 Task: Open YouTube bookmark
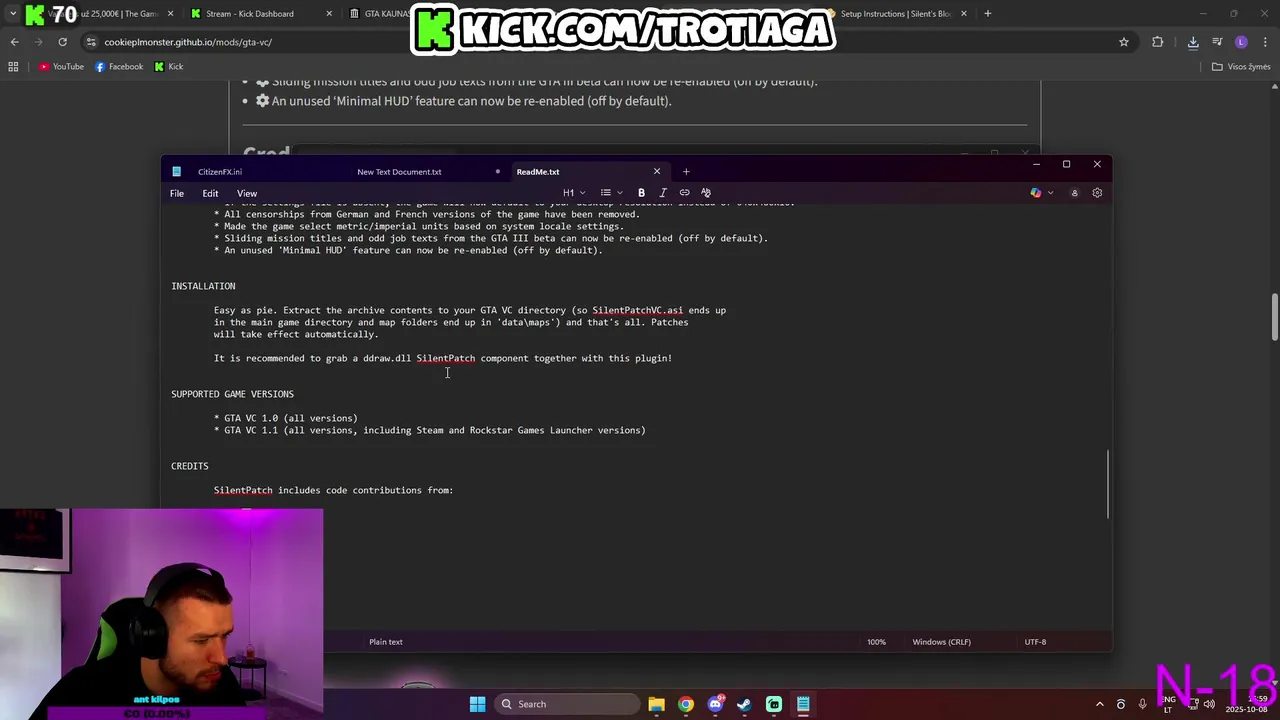62,67
